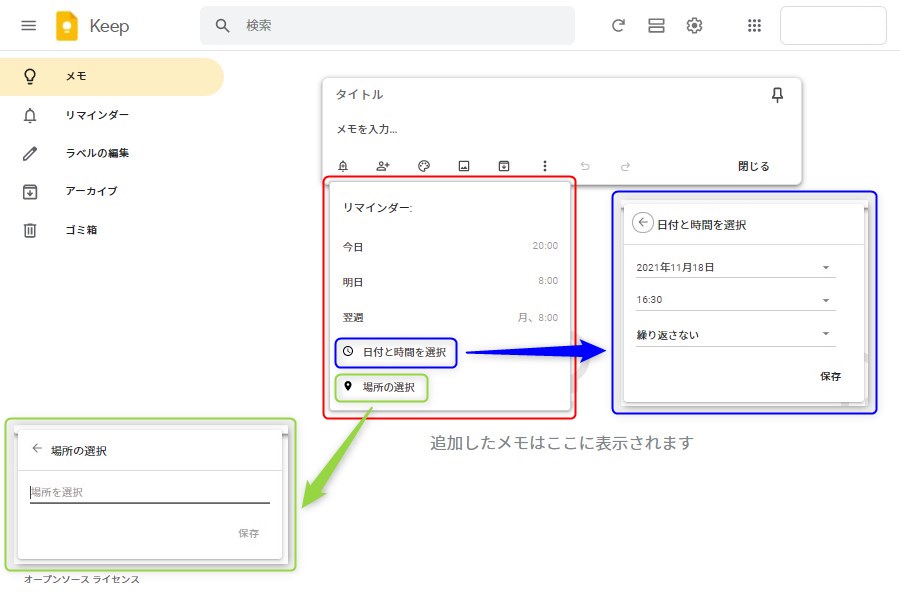Open the three-dot more options menu
The image size is (900, 600).
(x=545, y=167)
